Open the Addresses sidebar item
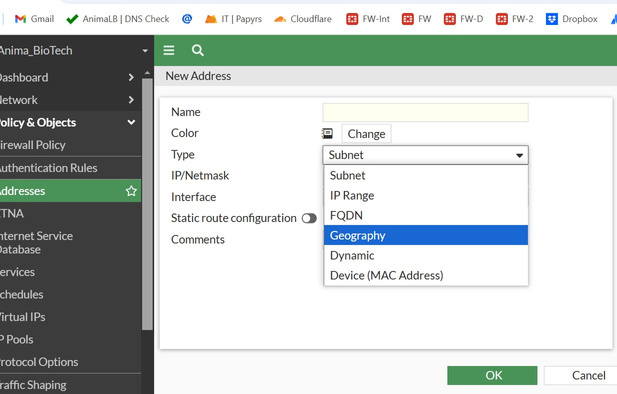Viewport: 617px width, 394px height. click(70, 191)
